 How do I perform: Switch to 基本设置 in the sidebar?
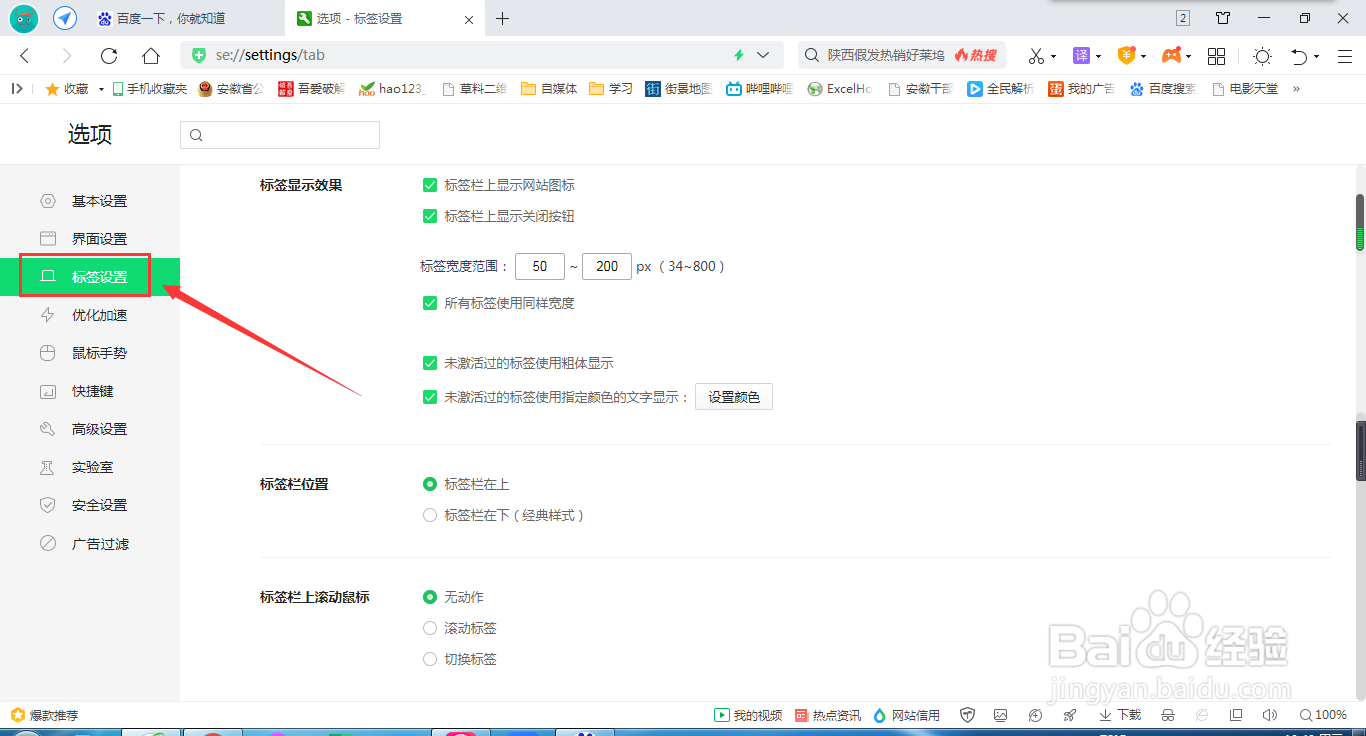click(99, 200)
